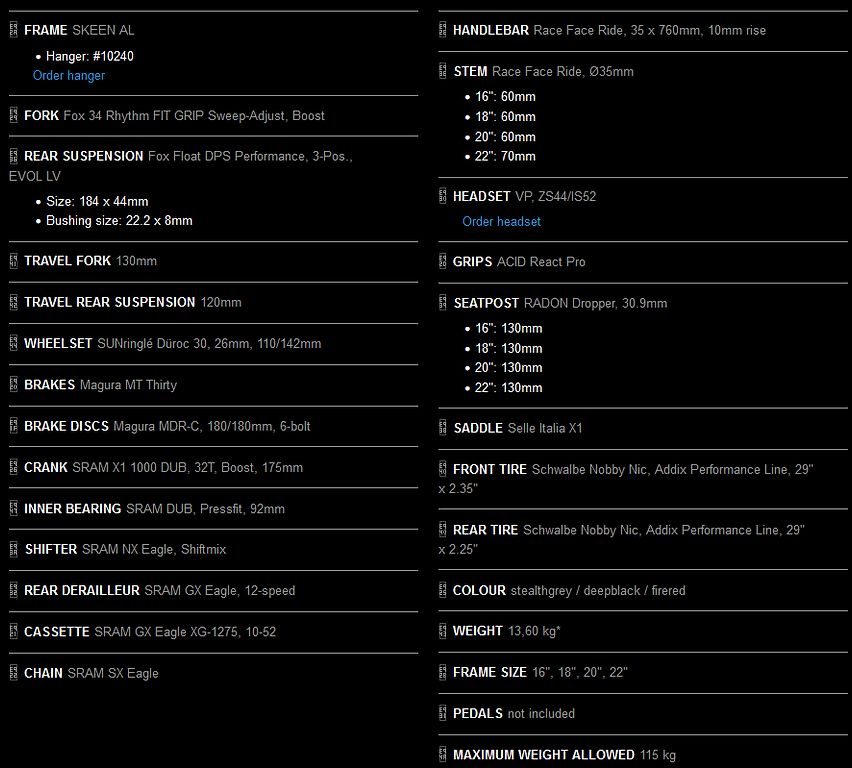Click the '130mm' travel fork value
Image resolution: width=852 pixels, height=768 pixels.
[x=136, y=261]
